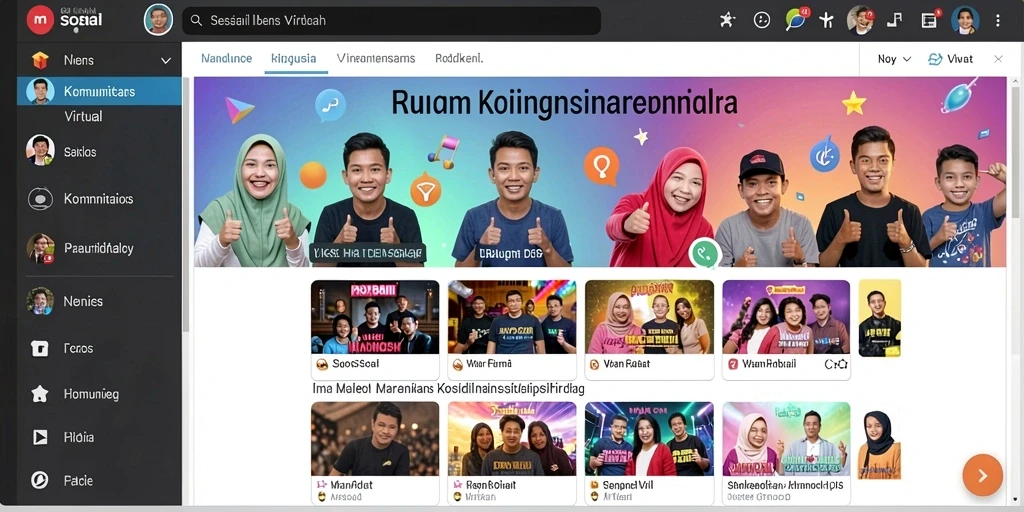1024x512 pixels.
Task: Click into the Sesaail Ibens Virtoah search field
Action: tap(391, 21)
